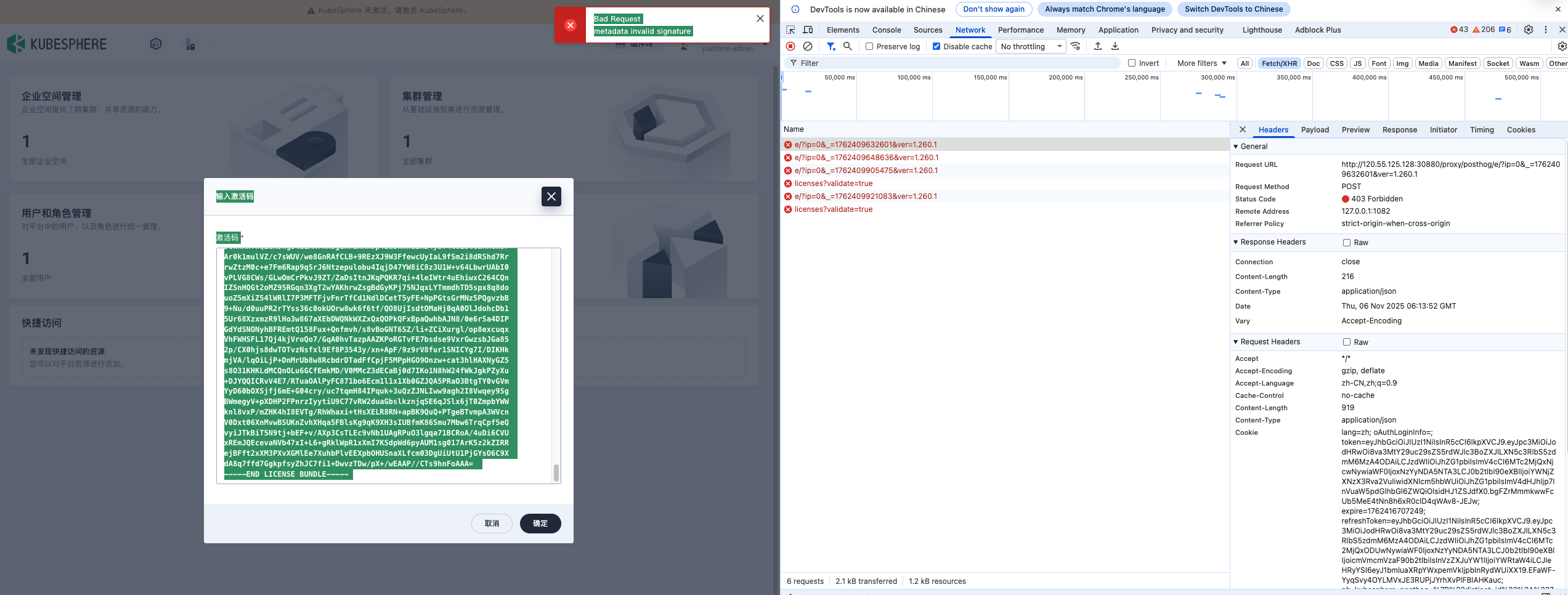The height and width of the screenshot is (595, 1568).
Task: Open the Payload tab
Action: point(1315,129)
